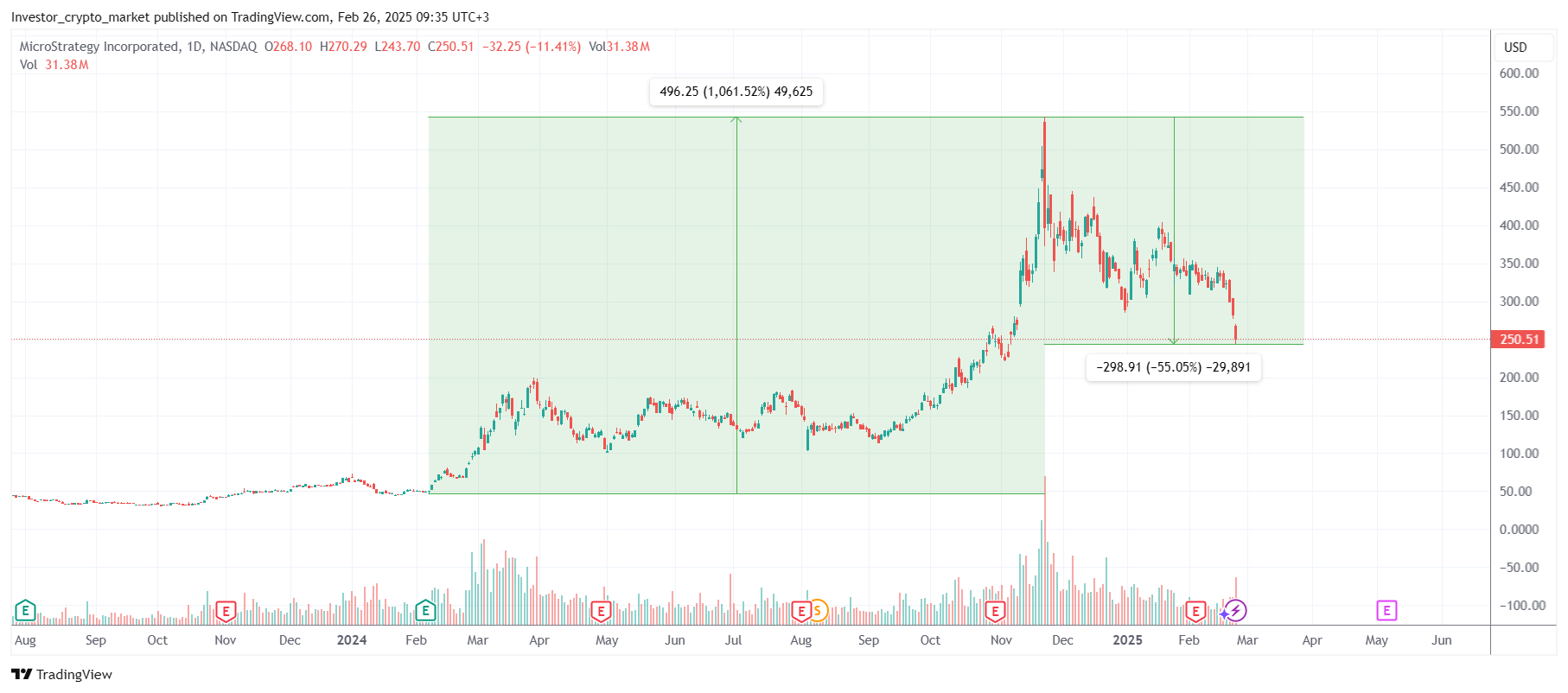The height and width of the screenshot is (693, 1568).
Task: Click the orange S split marker
Action: pos(818,611)
